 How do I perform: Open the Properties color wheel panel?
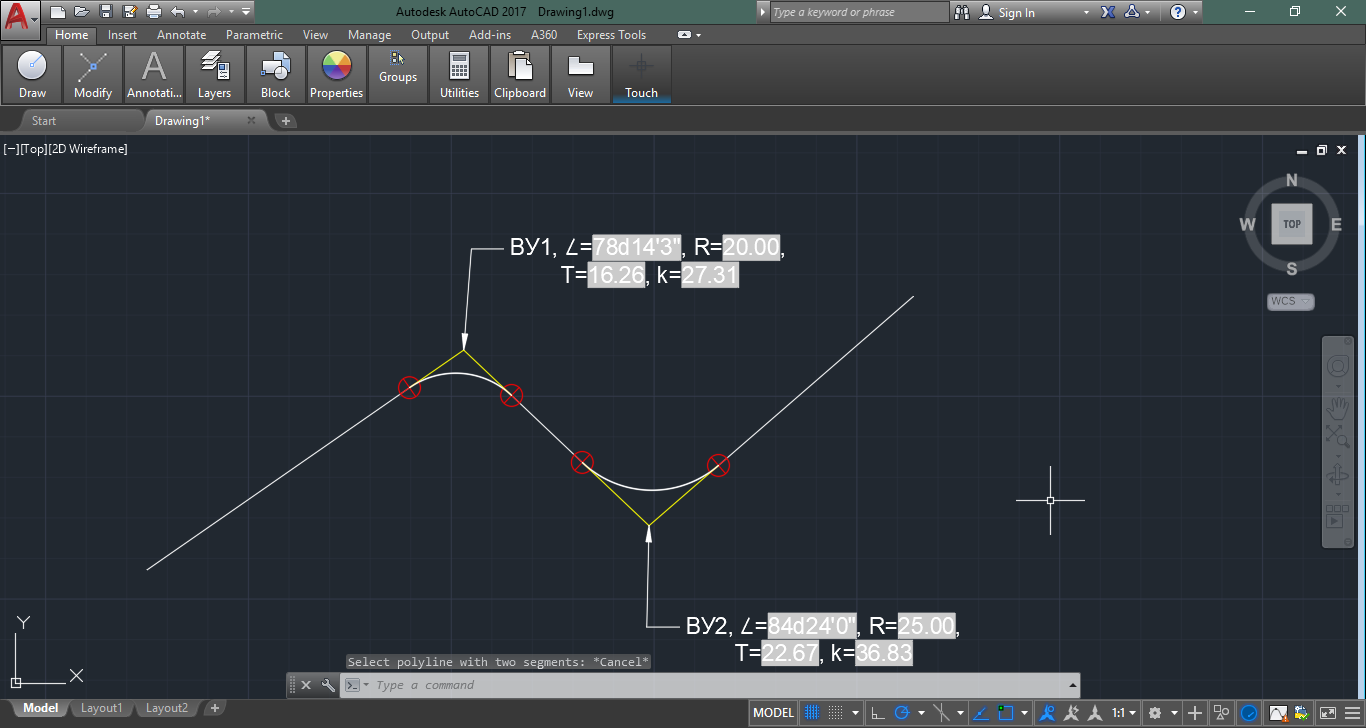(x=336, y=75)
